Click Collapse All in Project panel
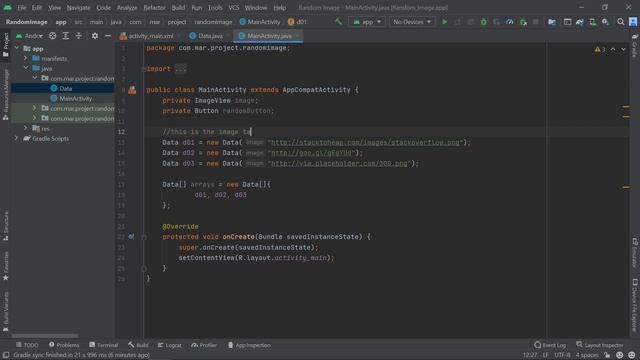640x360 pixels. tap(78, 36)
